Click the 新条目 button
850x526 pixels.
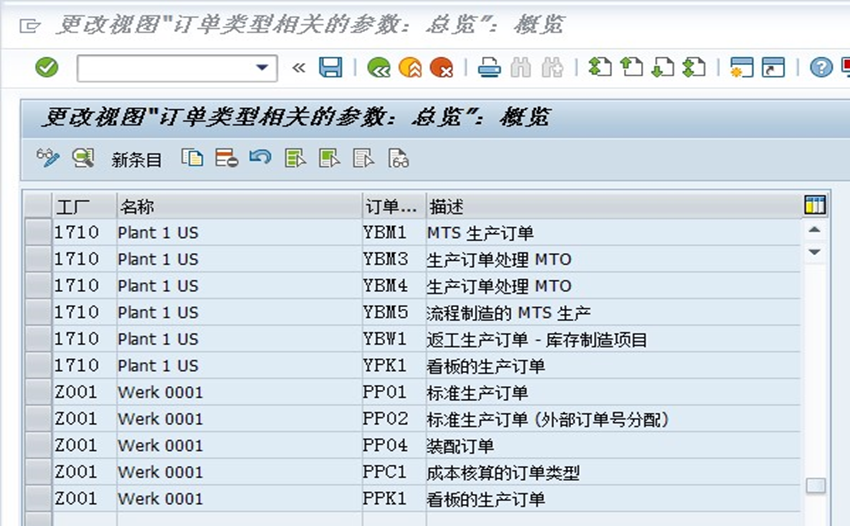tap(137, 159)
